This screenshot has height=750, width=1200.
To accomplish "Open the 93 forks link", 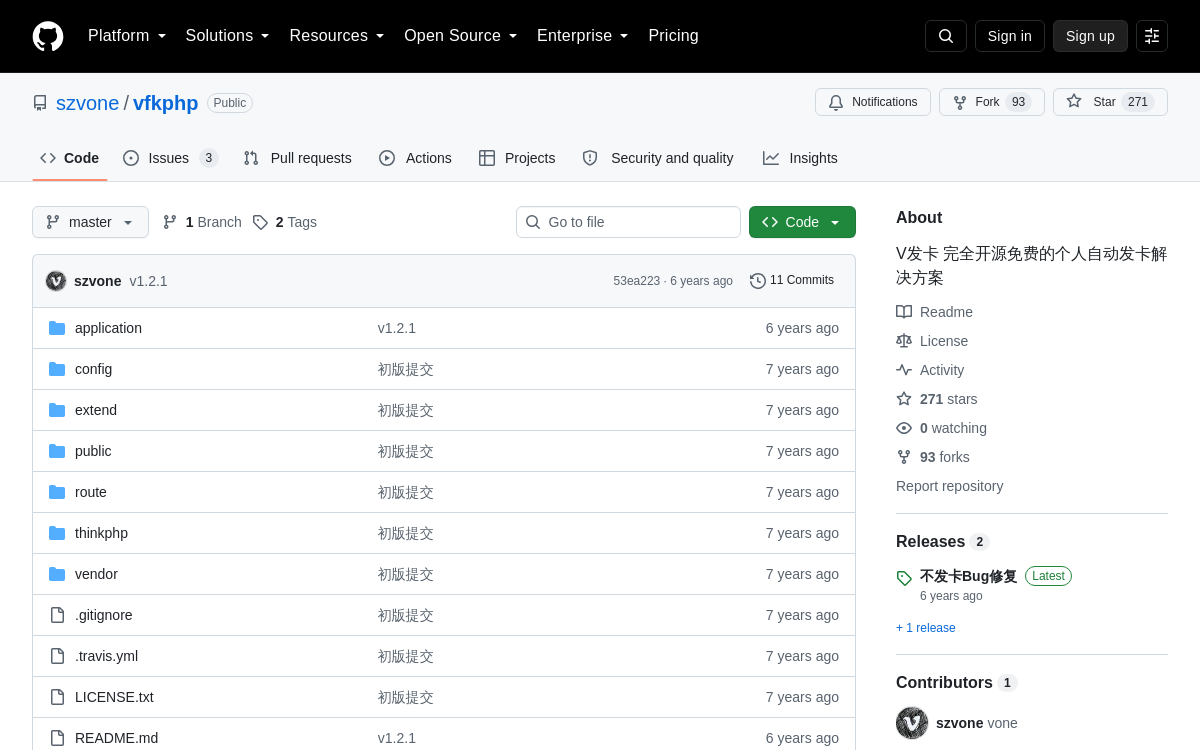I will coord(933,457).
